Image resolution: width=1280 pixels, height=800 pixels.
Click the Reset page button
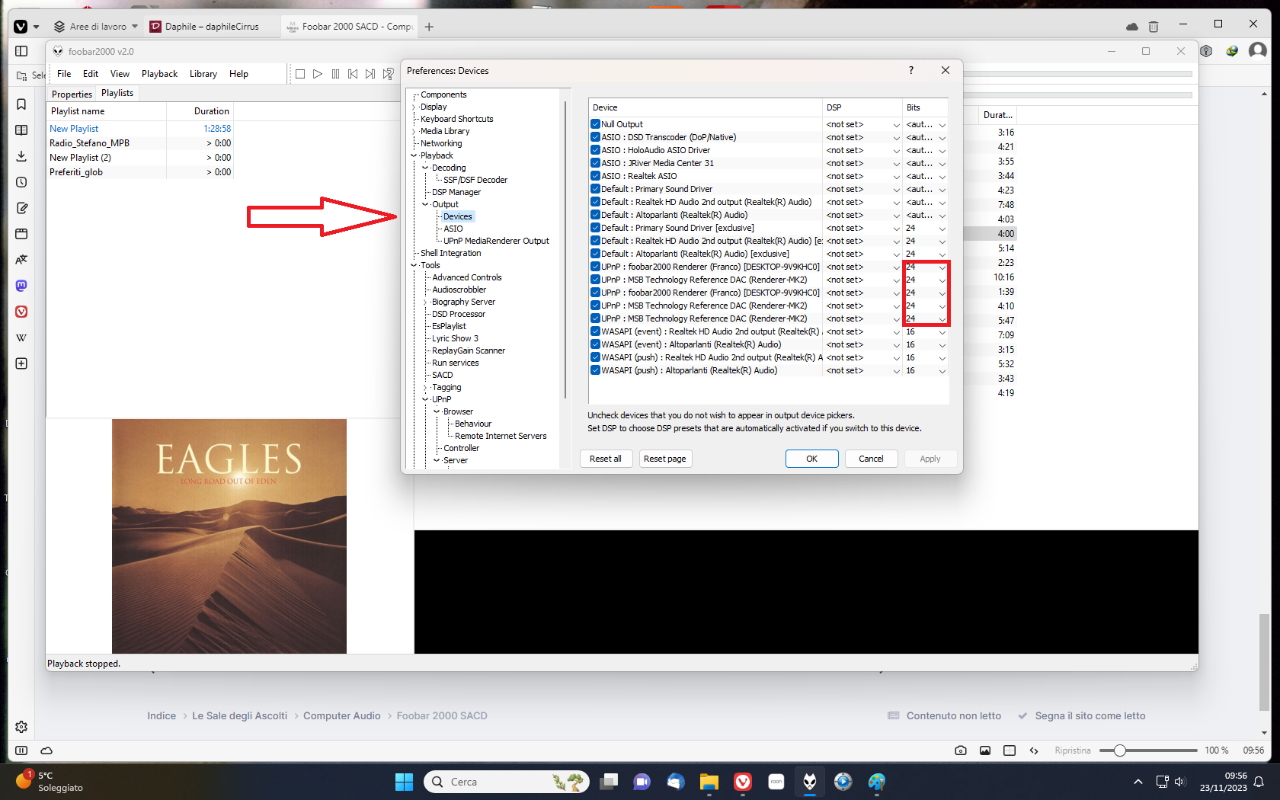pos(665,458)
